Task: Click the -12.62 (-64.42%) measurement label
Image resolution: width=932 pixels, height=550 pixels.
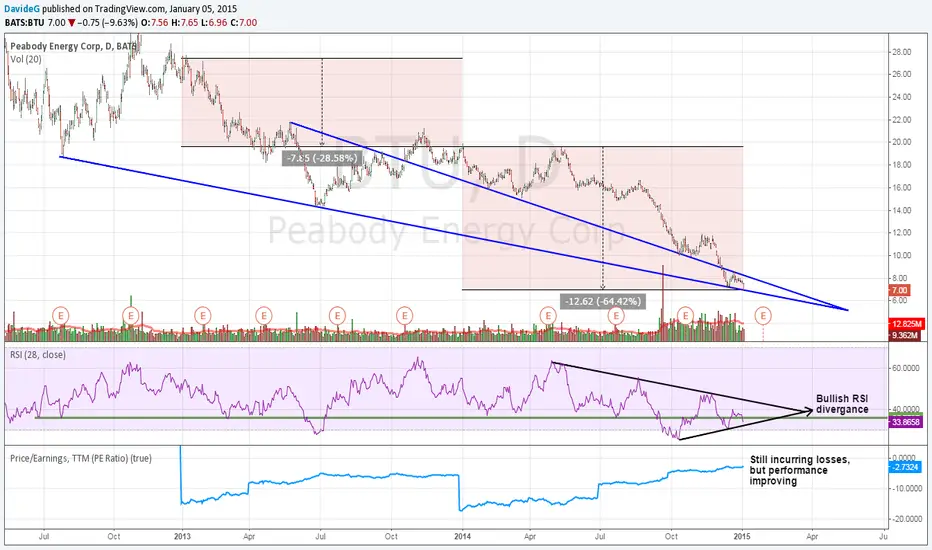Action: [x=603, y=301]
